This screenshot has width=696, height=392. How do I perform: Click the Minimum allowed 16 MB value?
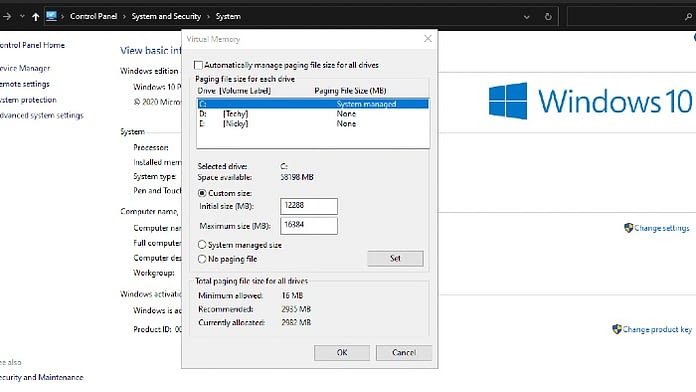[x=292, y=295]
